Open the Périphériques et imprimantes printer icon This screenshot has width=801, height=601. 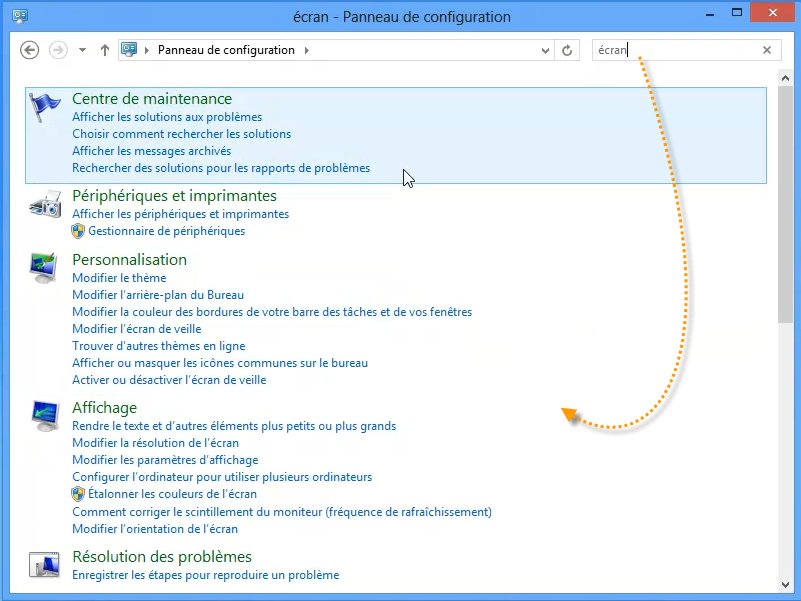[45, 205]
